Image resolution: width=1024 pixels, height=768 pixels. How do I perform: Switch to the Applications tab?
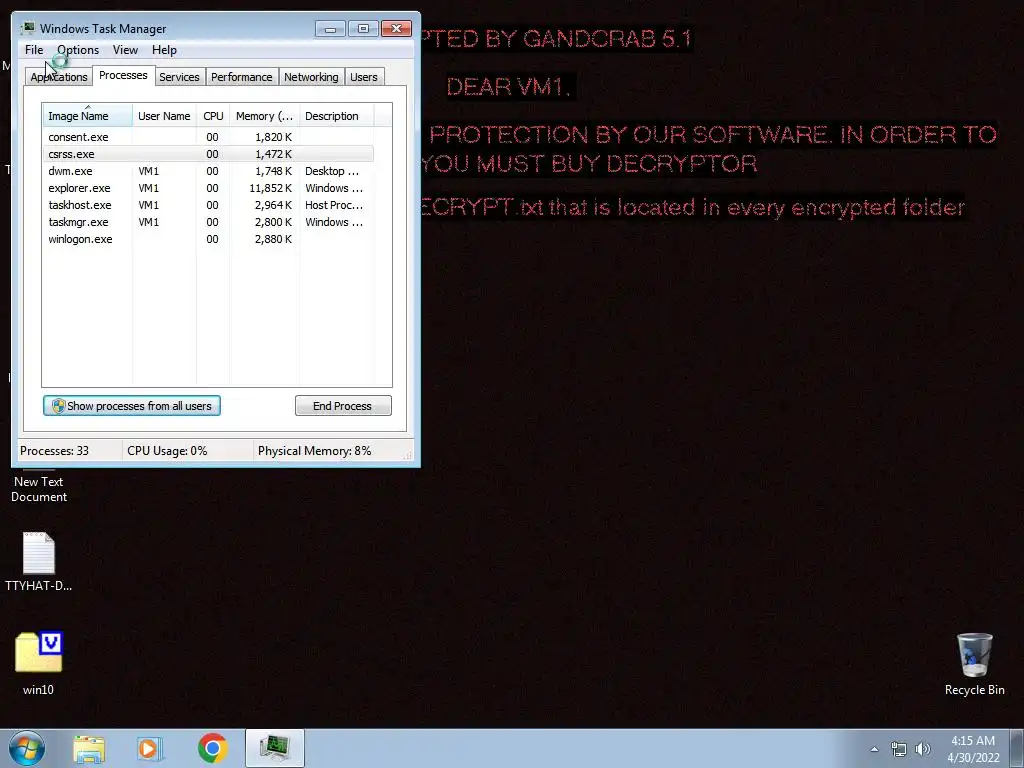pyautogui.click(x=59, y=77)
